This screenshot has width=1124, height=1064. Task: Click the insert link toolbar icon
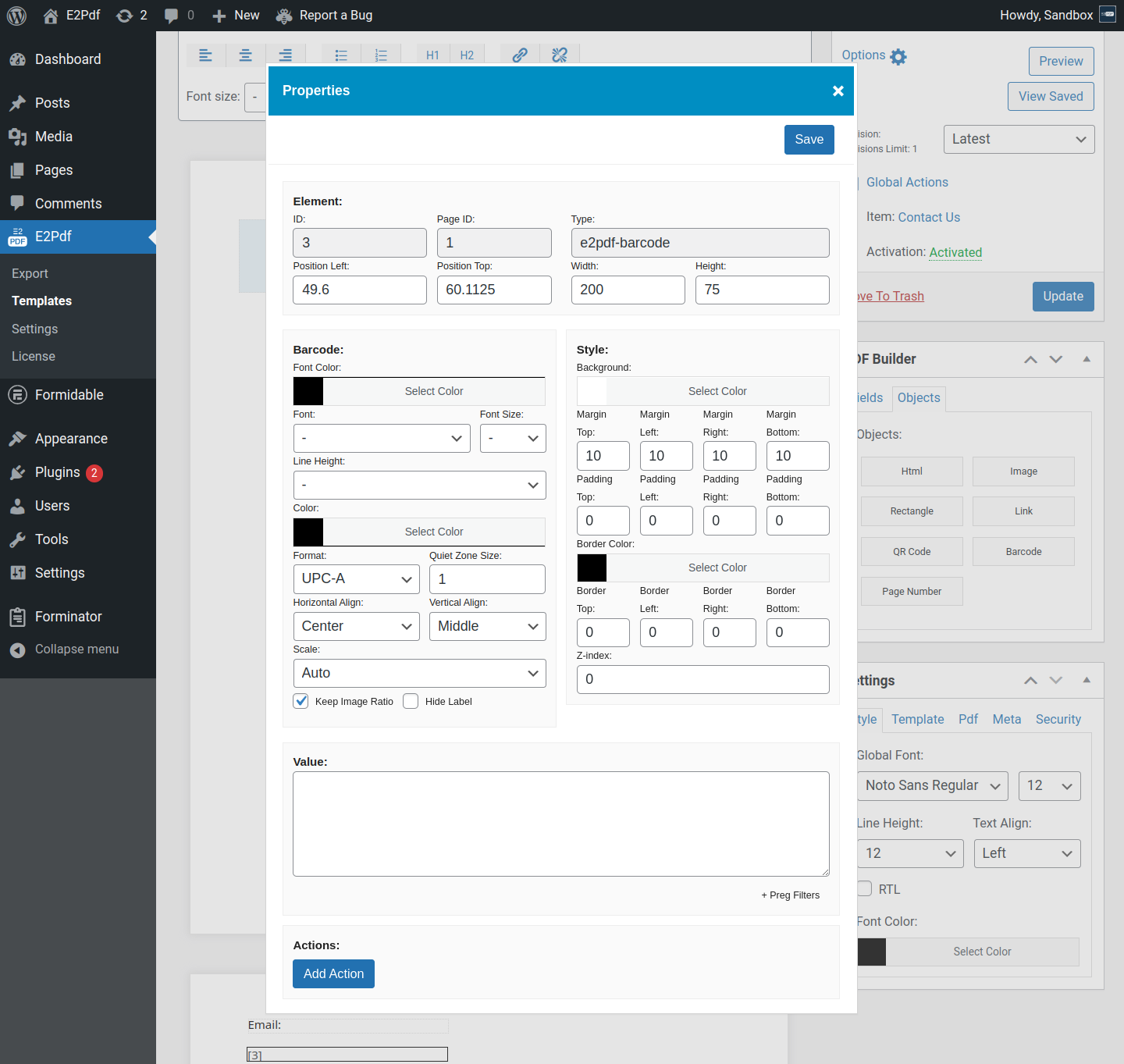(x=520, y=55)
